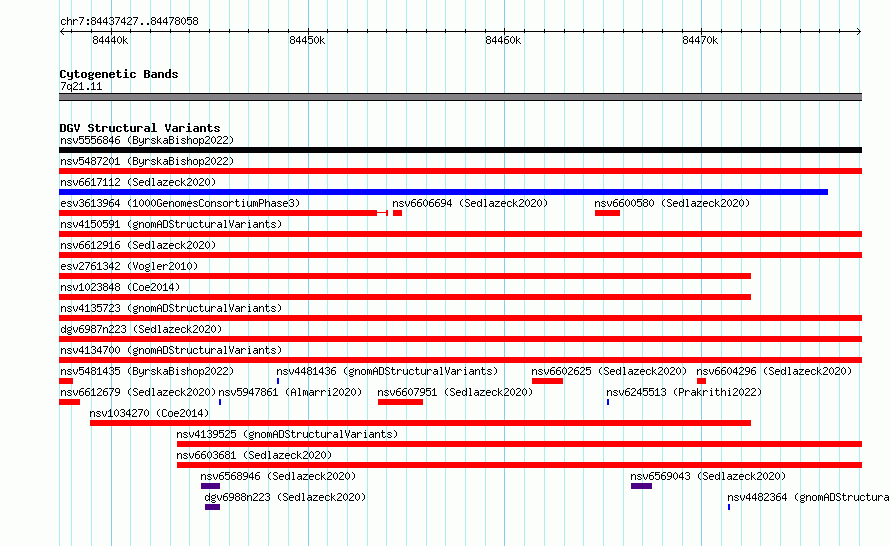Select the nsv6245513 blue marker
The width and height of the screenshot is (890, 546).
click(608, 402)
